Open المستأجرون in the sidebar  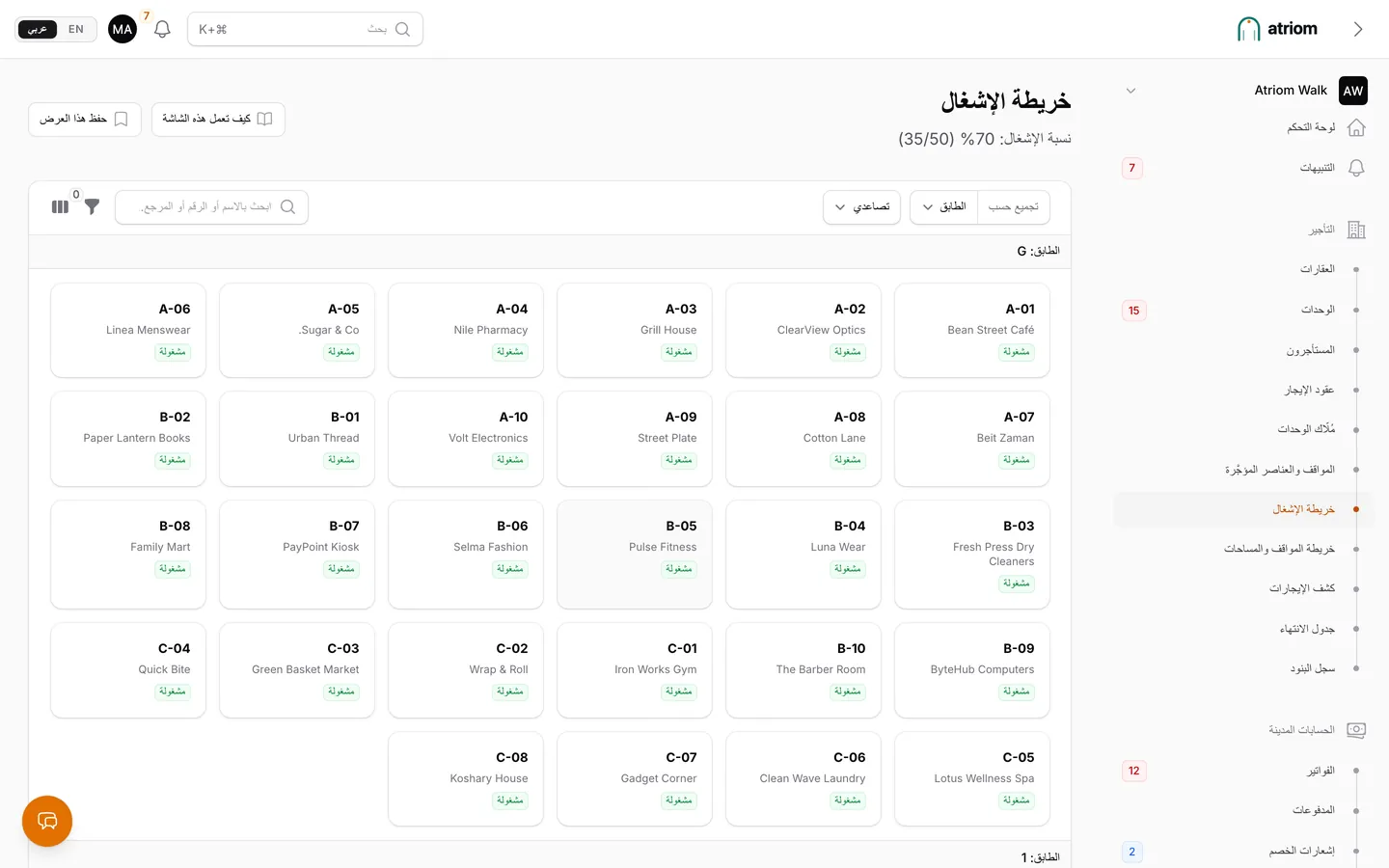1242,350
